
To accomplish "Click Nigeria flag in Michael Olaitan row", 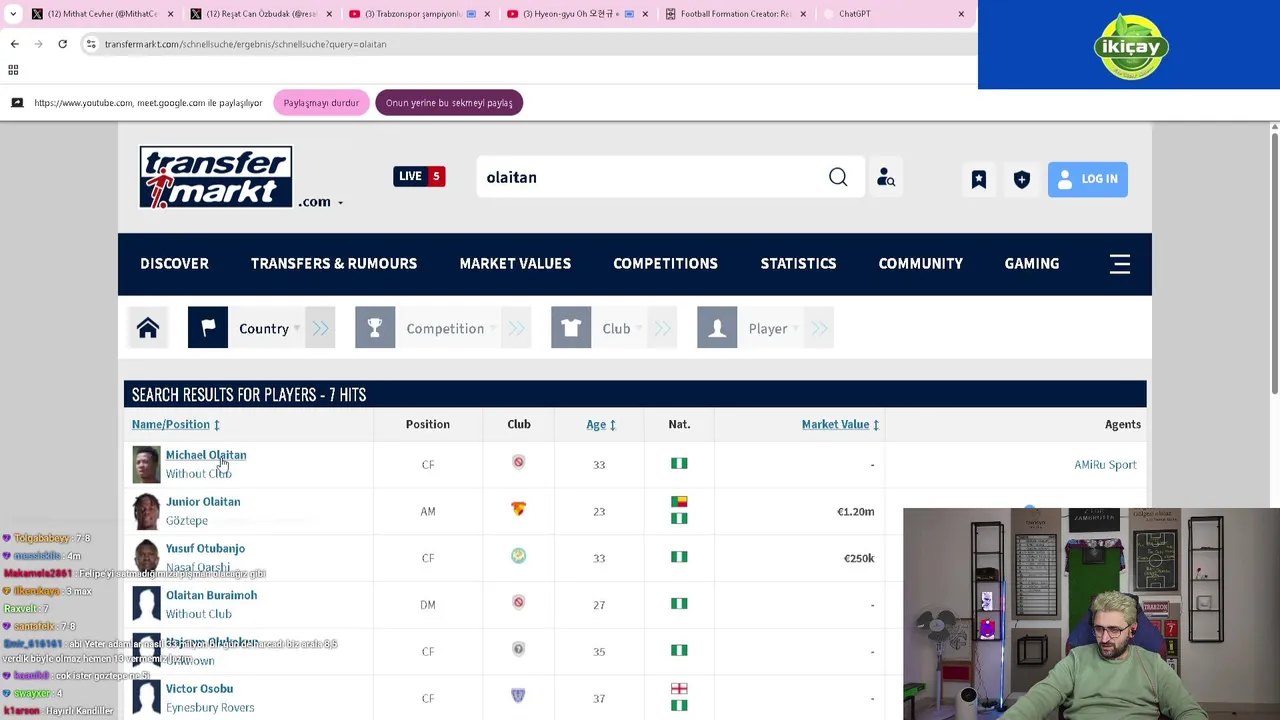I will click(679, 464).
